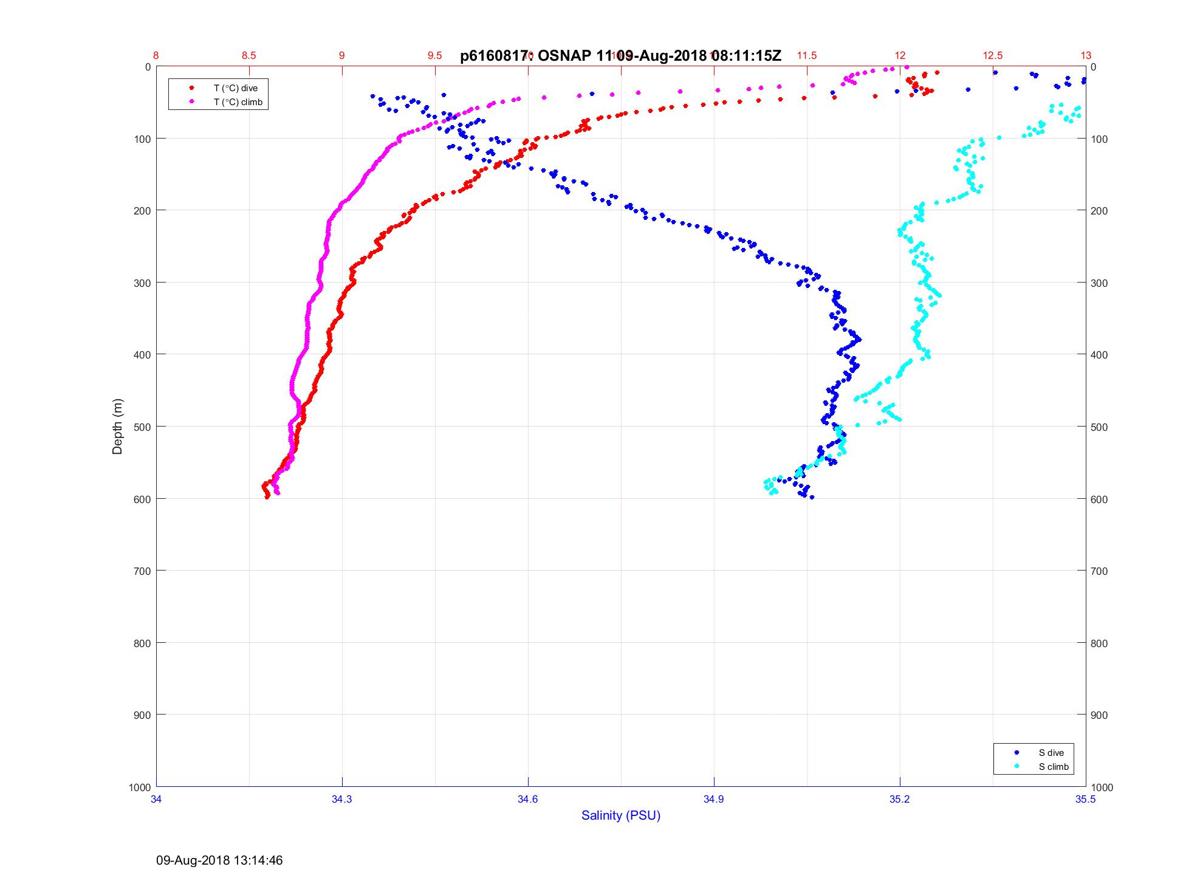Select the 'S climb' legend entry
The width and height of the screenshot is (1200, 885).
(x=1054, y=766)
